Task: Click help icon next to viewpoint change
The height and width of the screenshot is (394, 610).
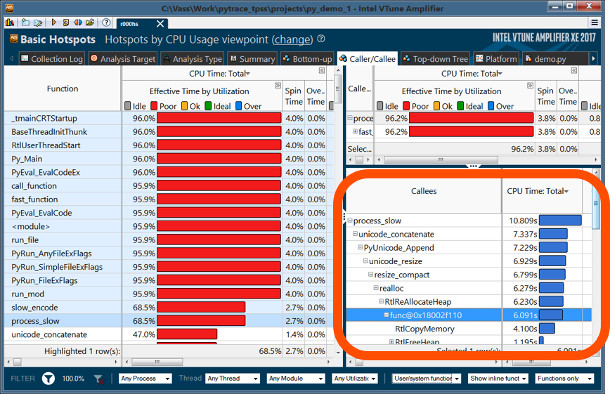Action: [x=321, y=39]
